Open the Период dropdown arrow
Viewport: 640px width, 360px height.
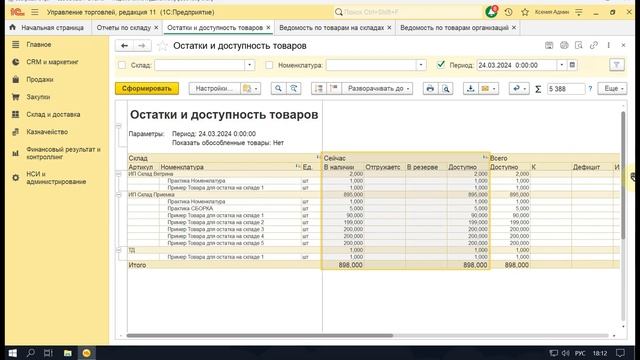coord(562,65)
